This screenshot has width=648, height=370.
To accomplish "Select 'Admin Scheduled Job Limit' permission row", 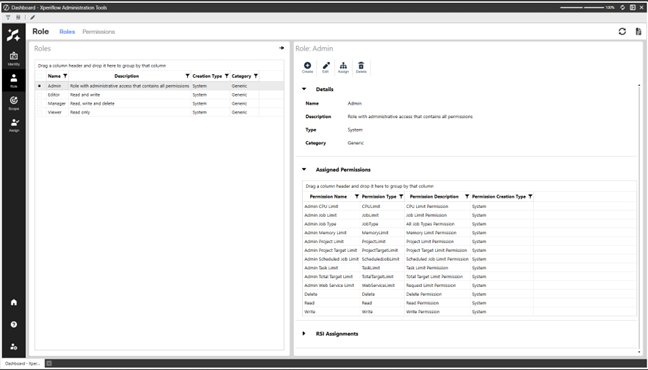I will coord(469,259).
